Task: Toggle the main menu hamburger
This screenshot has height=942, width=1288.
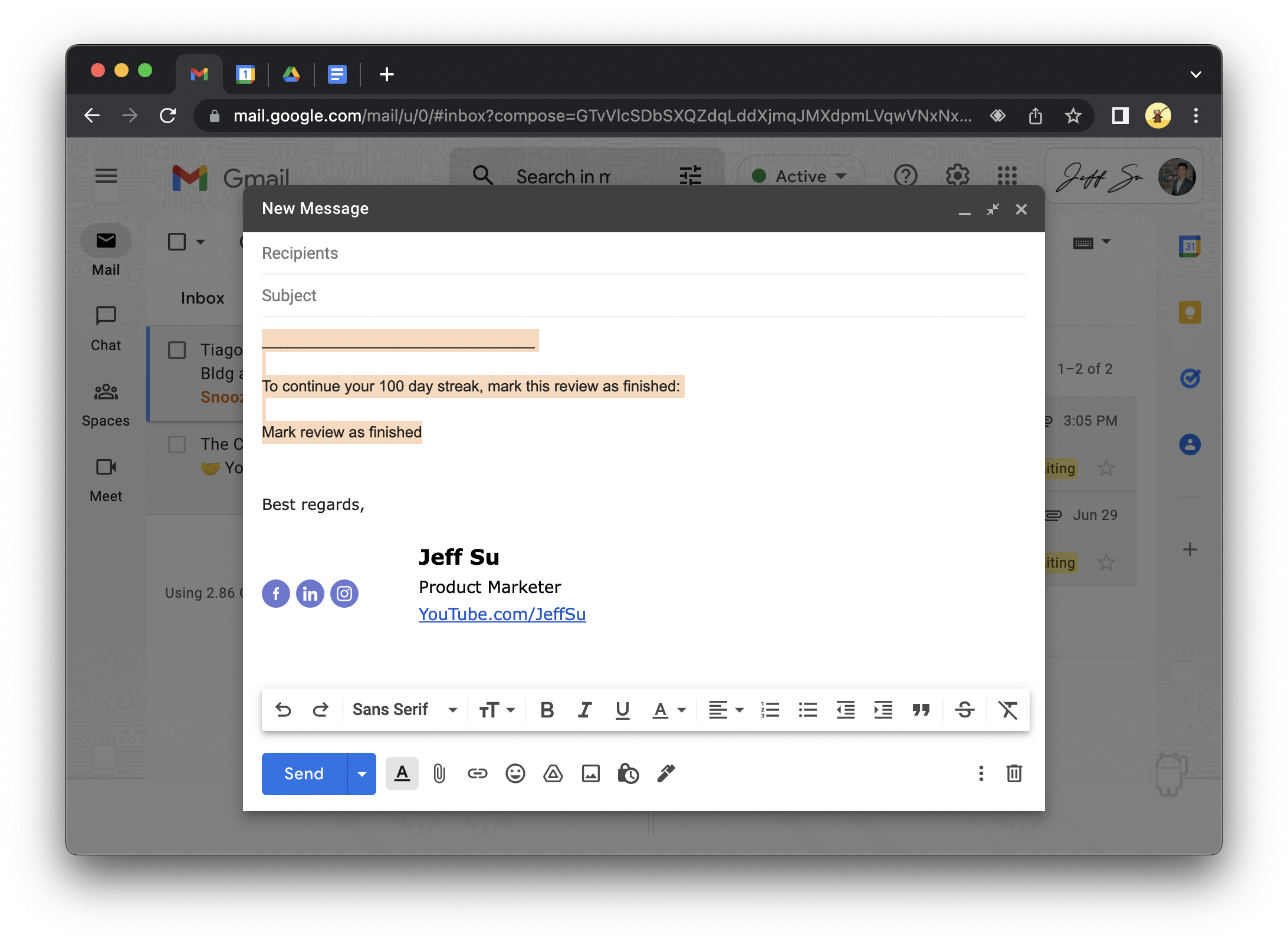Action: (x=106, y=176)
